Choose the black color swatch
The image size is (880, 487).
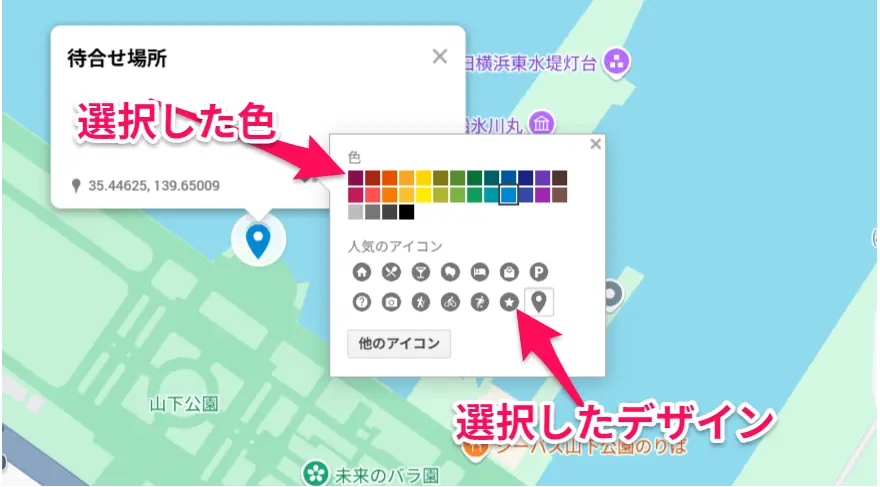pos(407,212)
